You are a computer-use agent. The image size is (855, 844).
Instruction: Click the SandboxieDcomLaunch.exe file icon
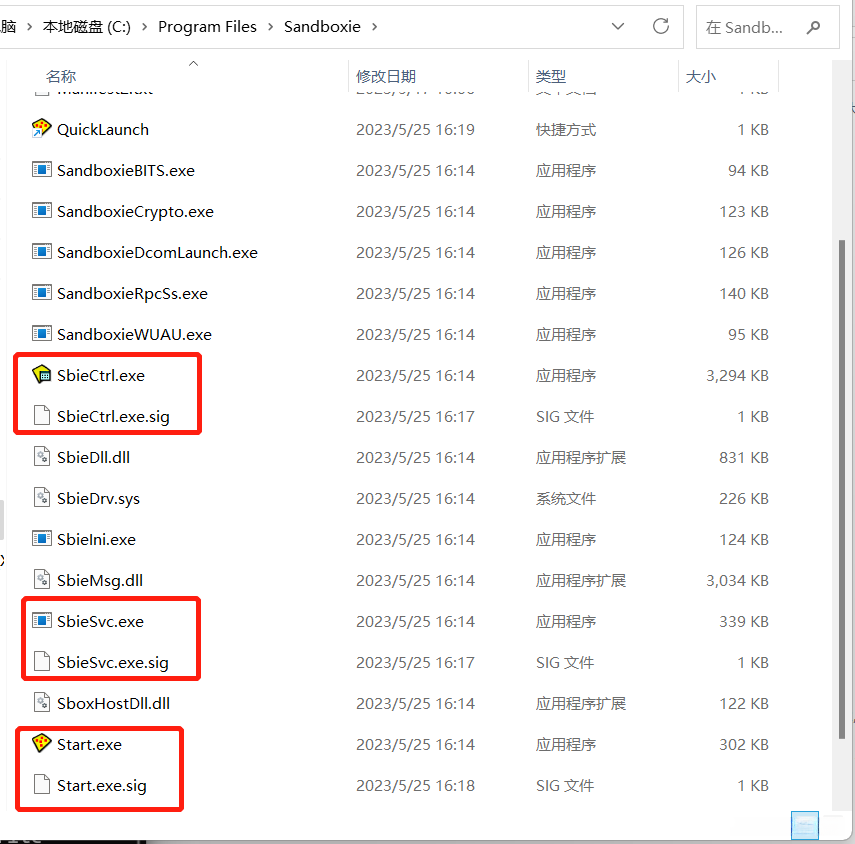point(41,252)
